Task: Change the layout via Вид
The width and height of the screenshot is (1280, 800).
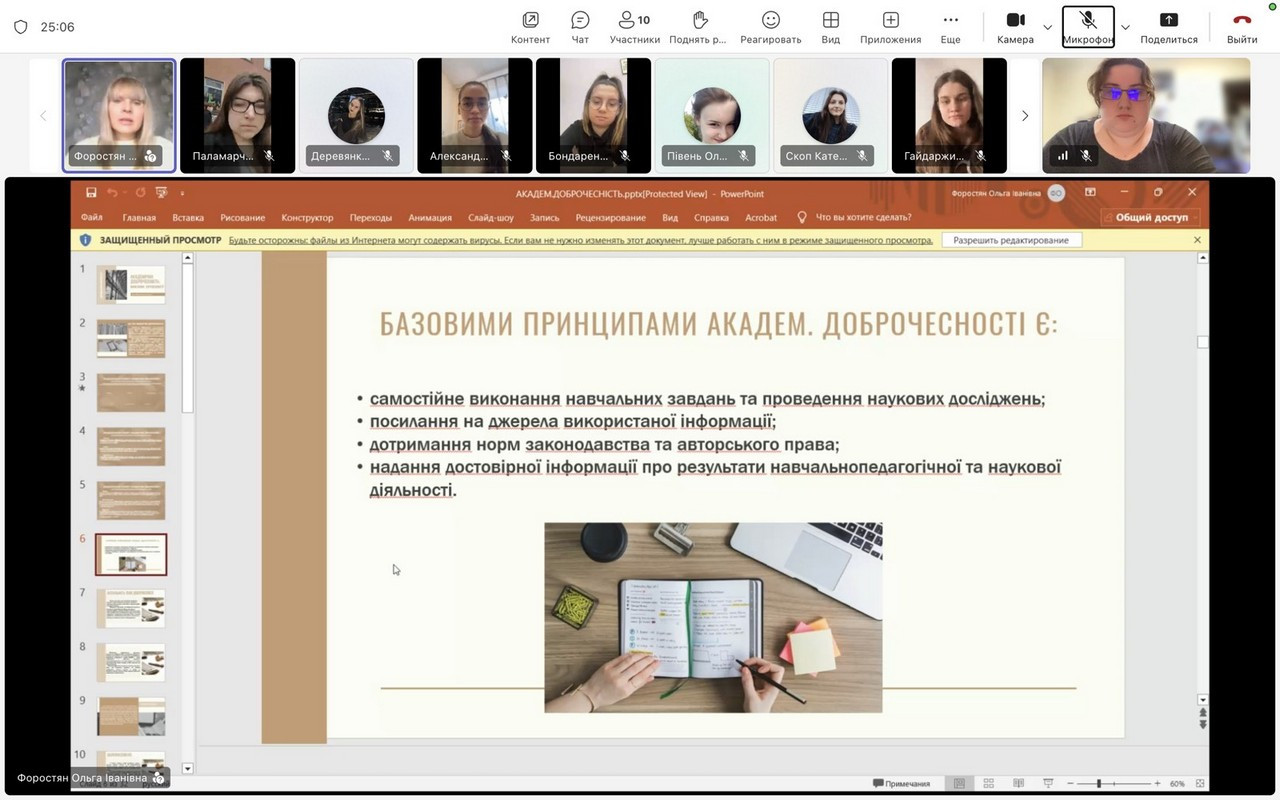Action: (831, 27)
